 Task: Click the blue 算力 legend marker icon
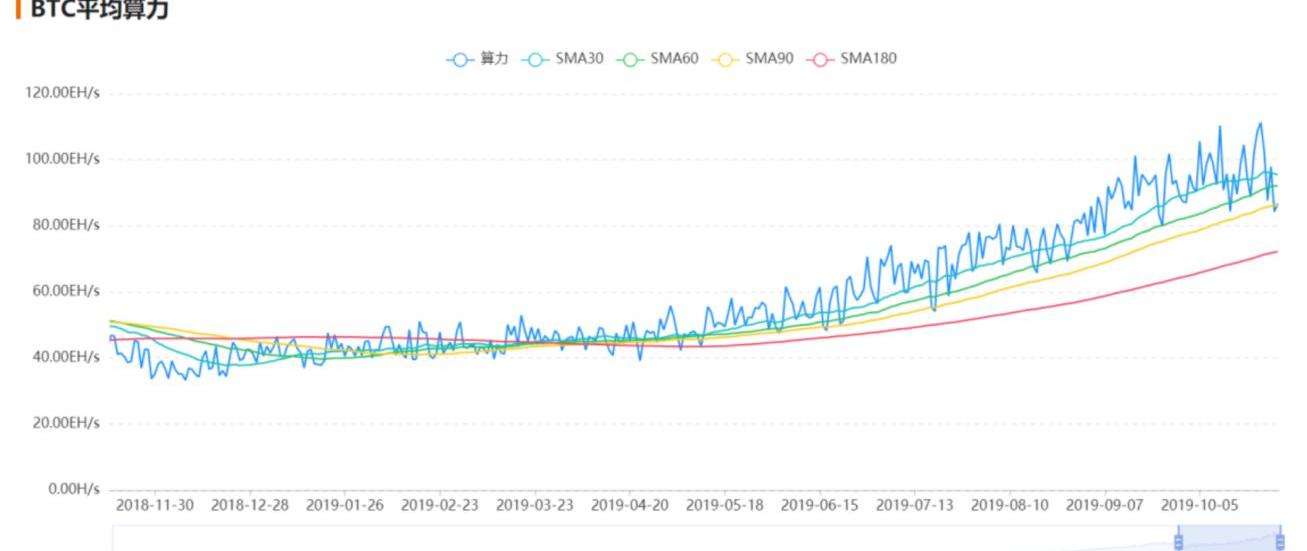coord(459,59)
